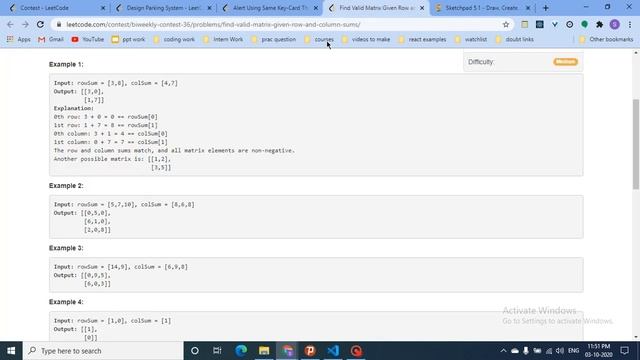The height and width of the screenshot is (360, 640).
Task: Open Task View on taskbar
Action: [217, 351]
